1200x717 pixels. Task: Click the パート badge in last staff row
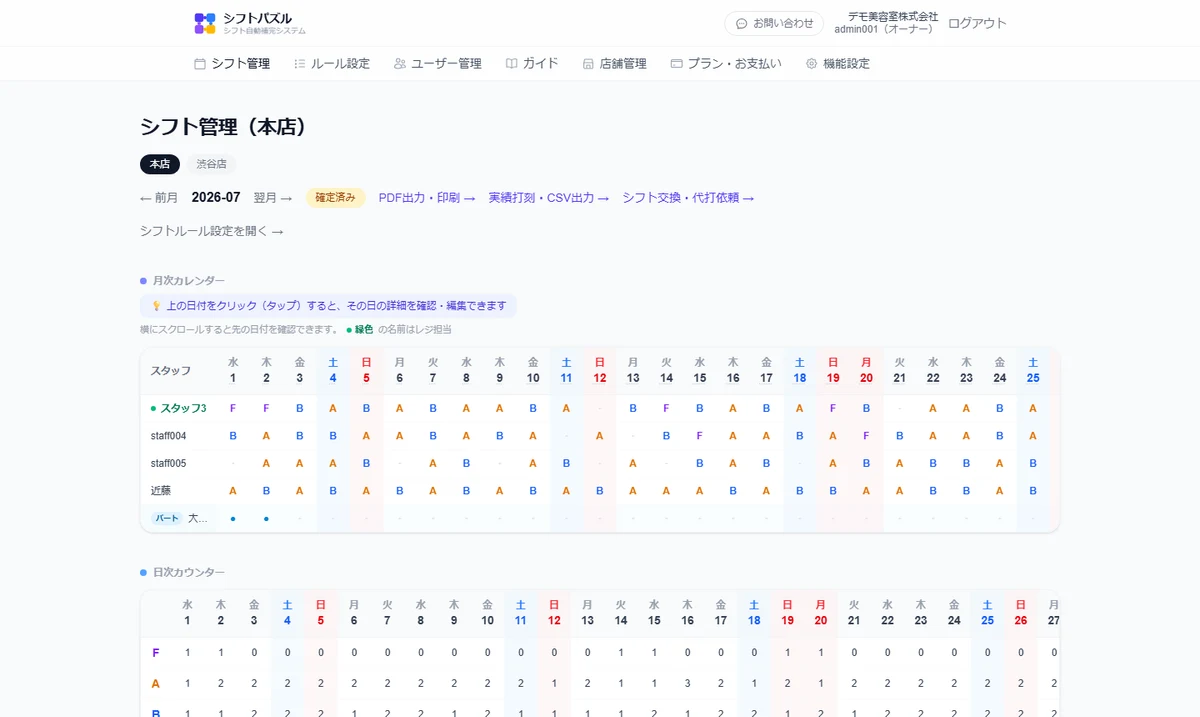167,518
